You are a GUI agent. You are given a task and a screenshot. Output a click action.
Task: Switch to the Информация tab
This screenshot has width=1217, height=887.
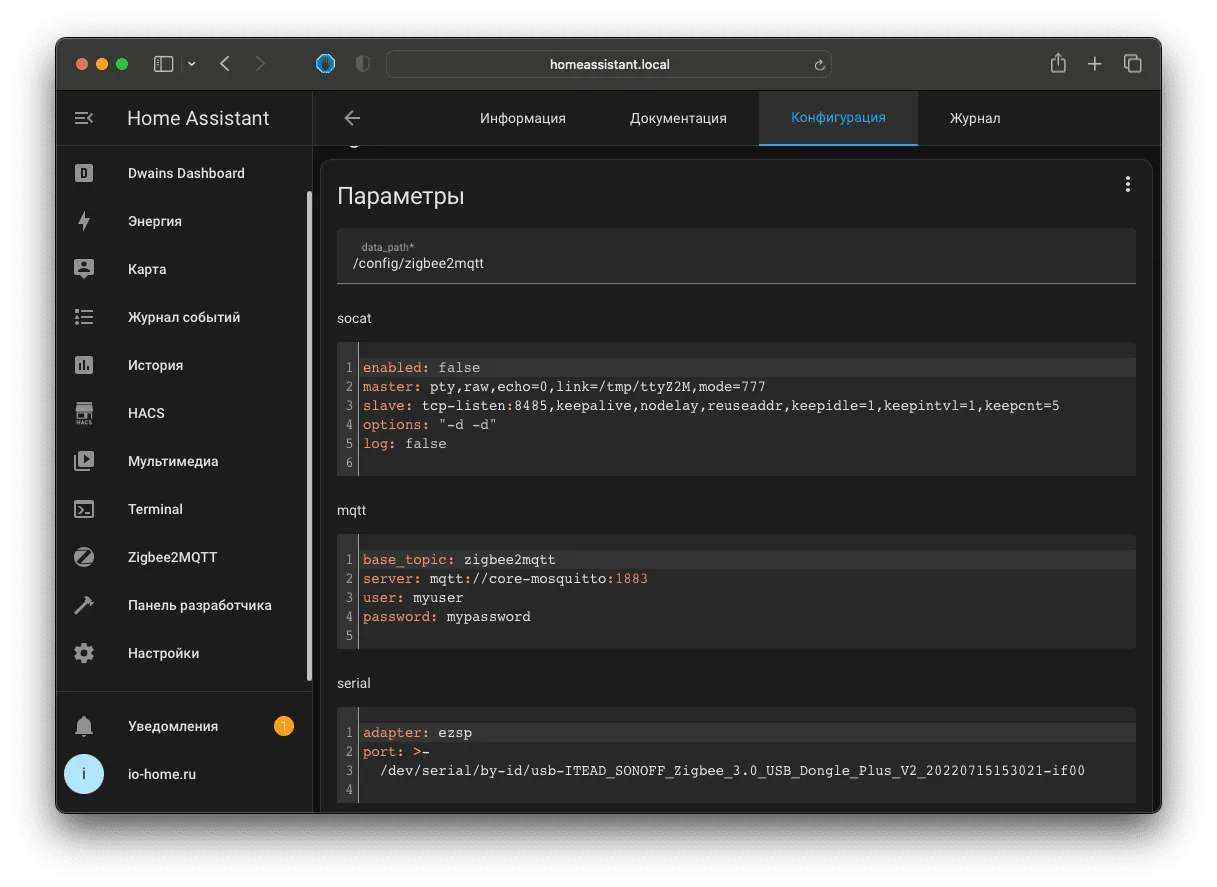(522, 118)
